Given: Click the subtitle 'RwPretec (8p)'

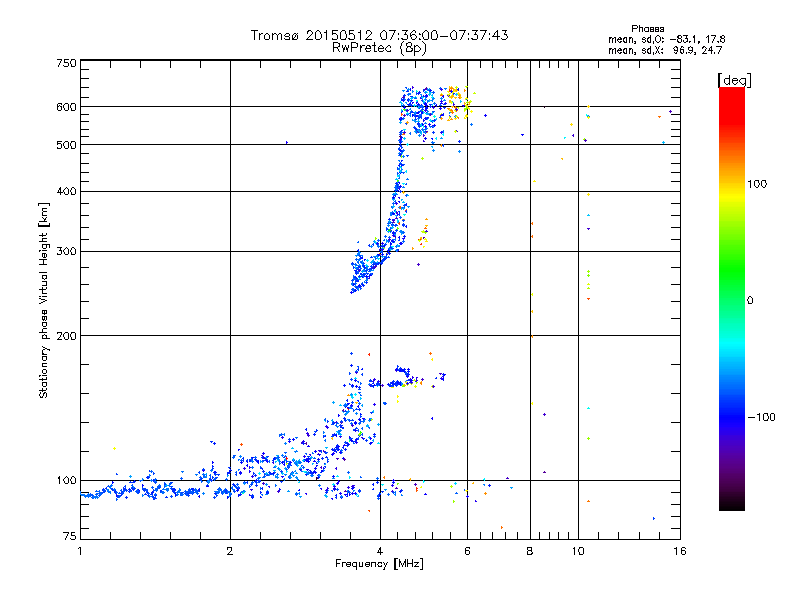Looking at the screenshot, I should tap(379, 48).
